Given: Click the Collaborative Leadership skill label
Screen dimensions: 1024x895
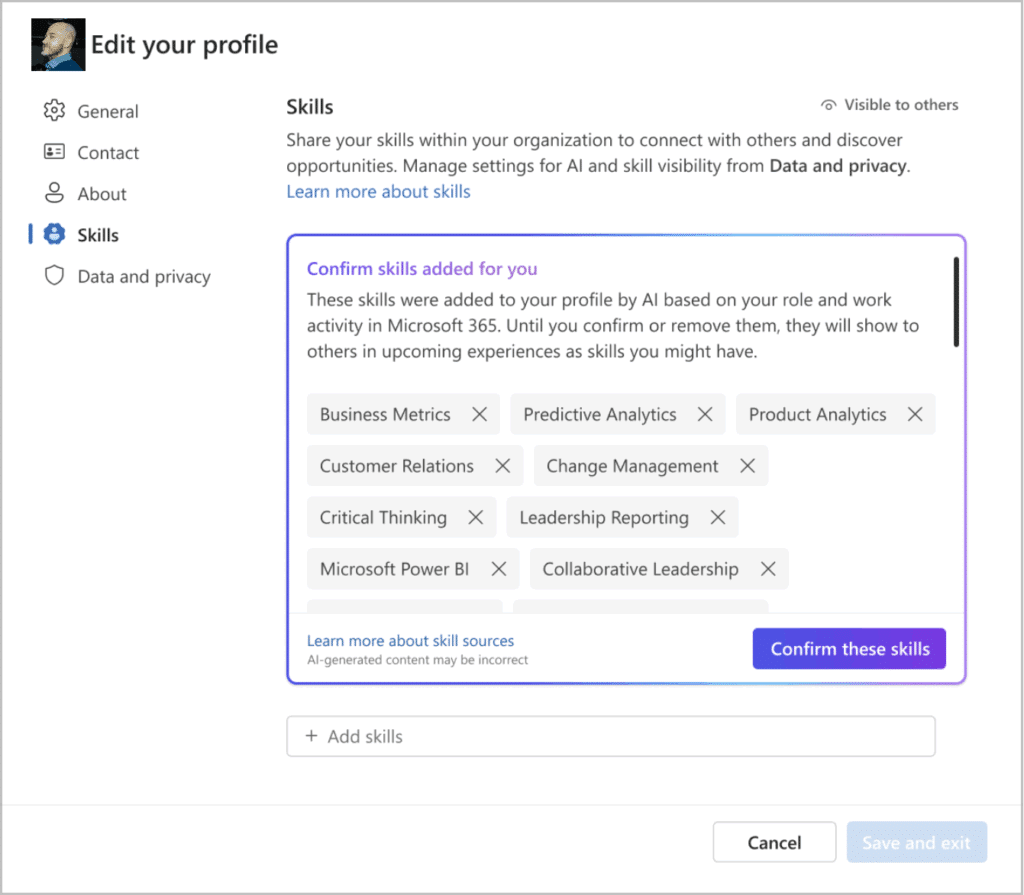Looking at the screenshot, I should point(641,569).
